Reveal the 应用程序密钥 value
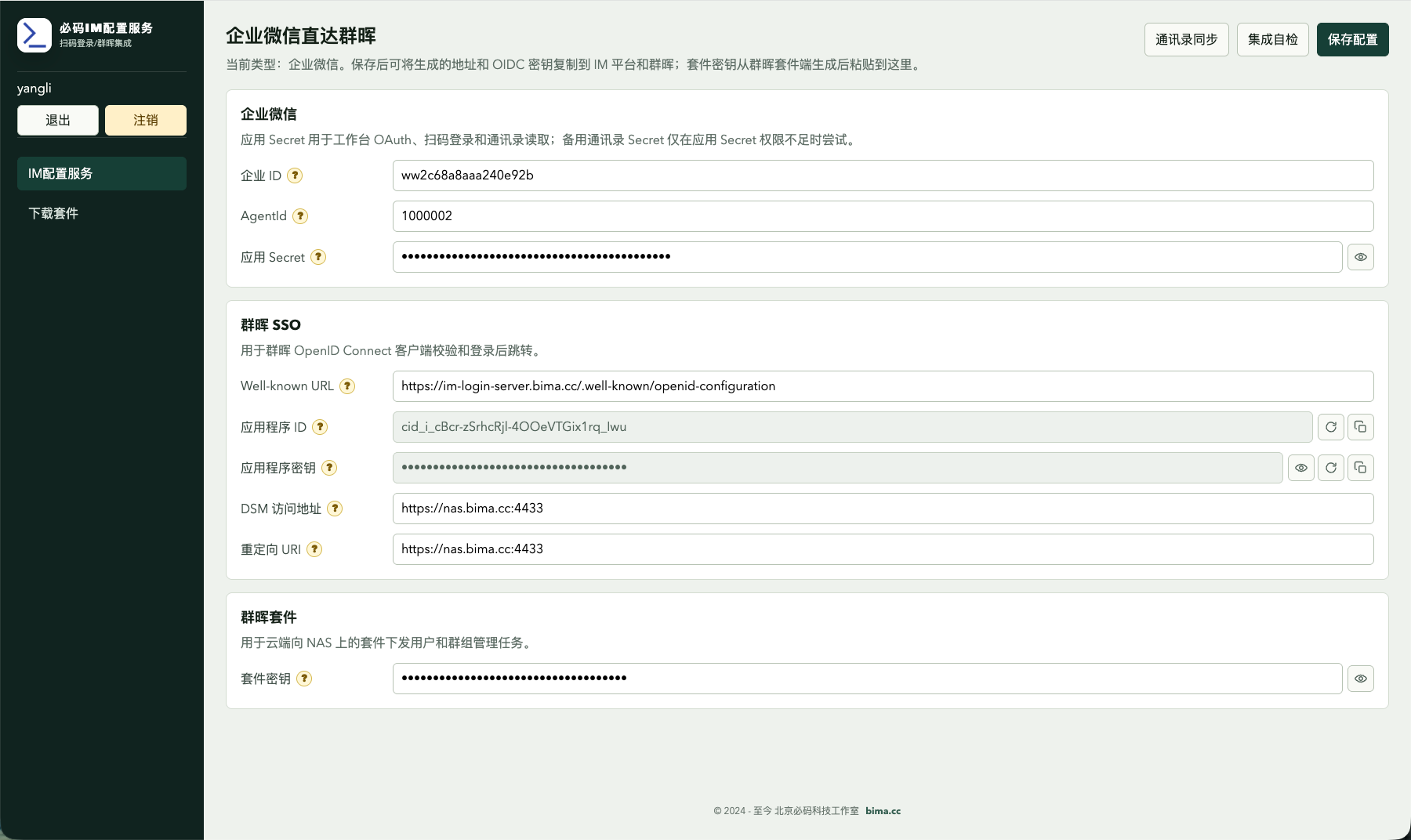1411x840 pixels. click(1301, 468)
